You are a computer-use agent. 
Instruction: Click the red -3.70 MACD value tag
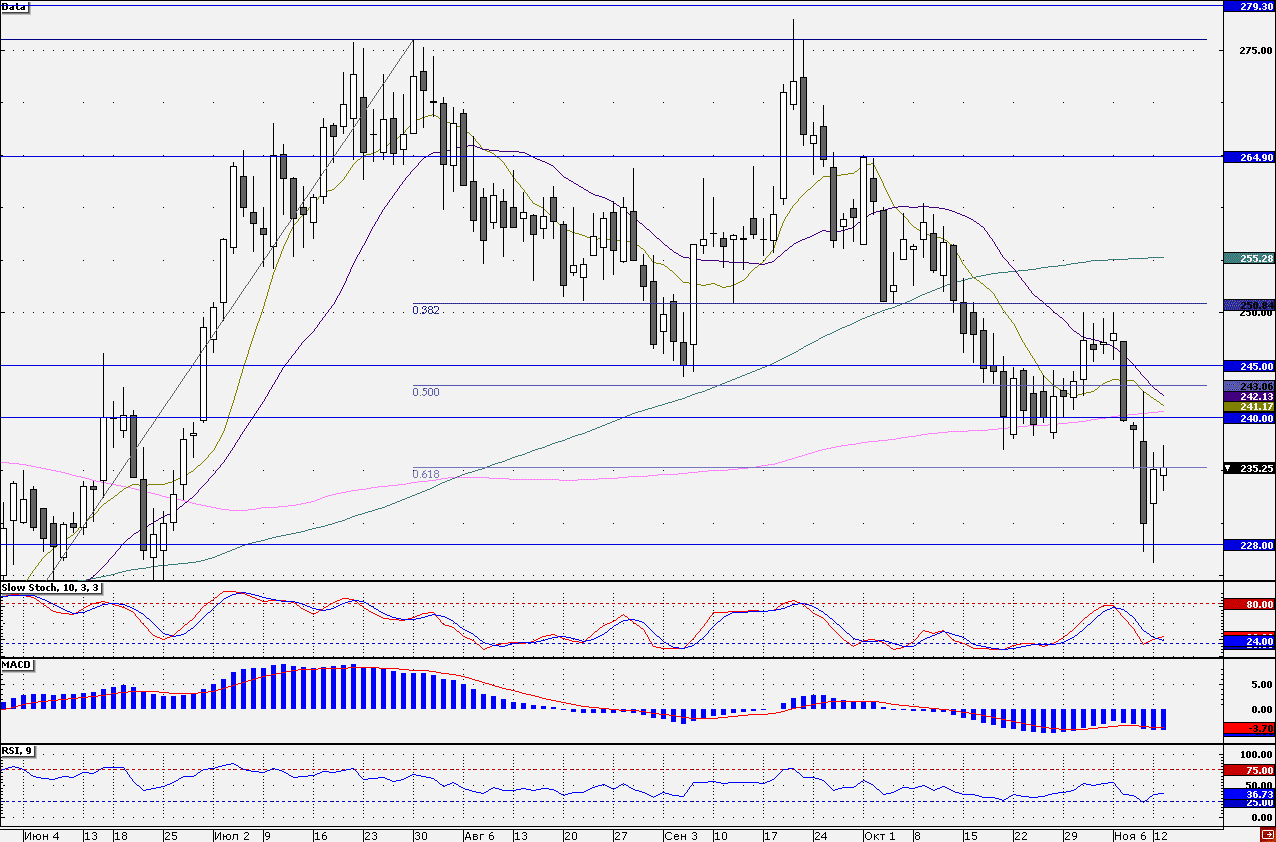click(1248, 728)
